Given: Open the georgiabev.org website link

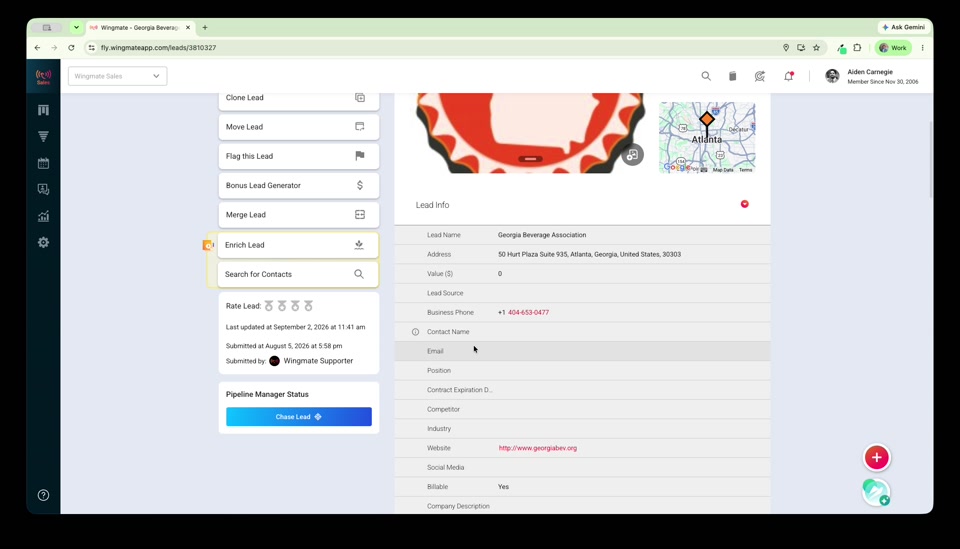Looking at the screenshot, I should (538, 448).
